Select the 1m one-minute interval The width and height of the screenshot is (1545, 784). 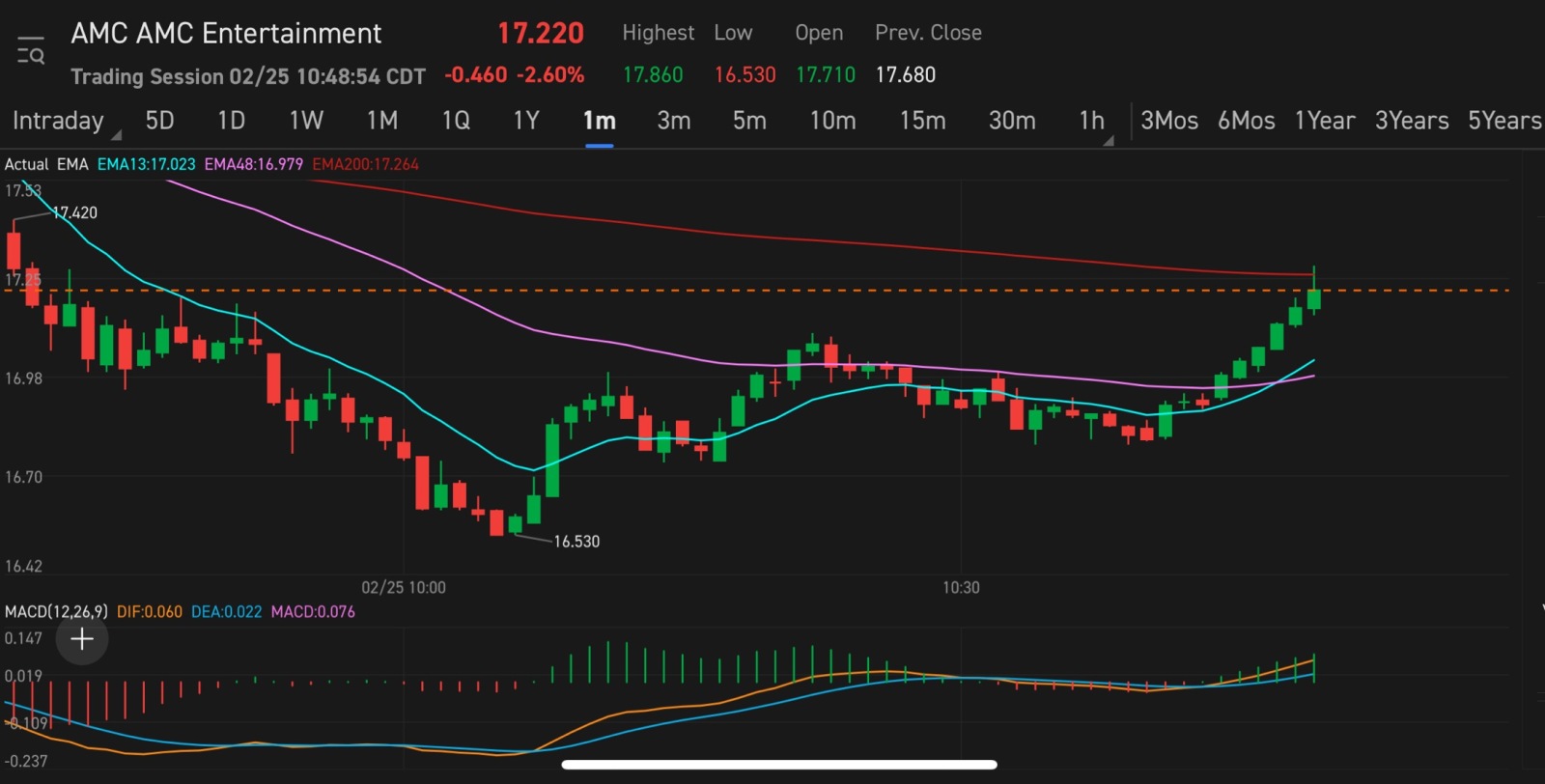coord(599,122)
